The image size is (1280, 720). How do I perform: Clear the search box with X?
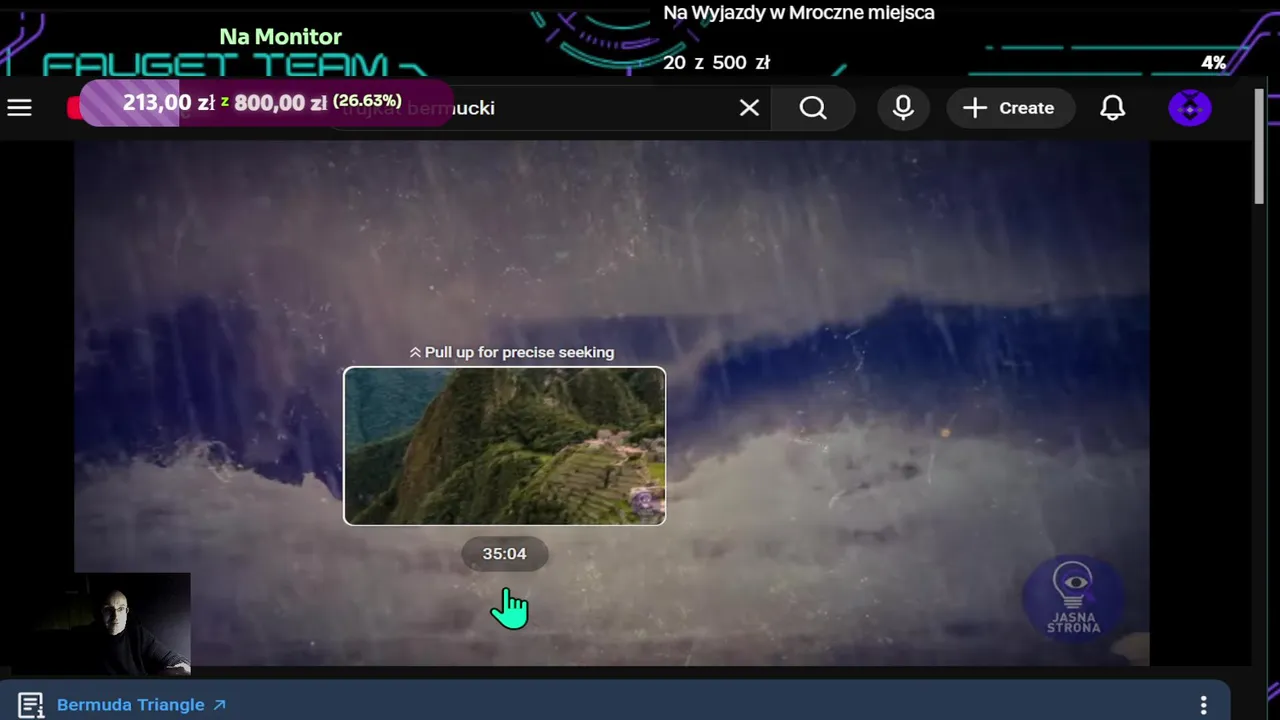tap(749, 108)
